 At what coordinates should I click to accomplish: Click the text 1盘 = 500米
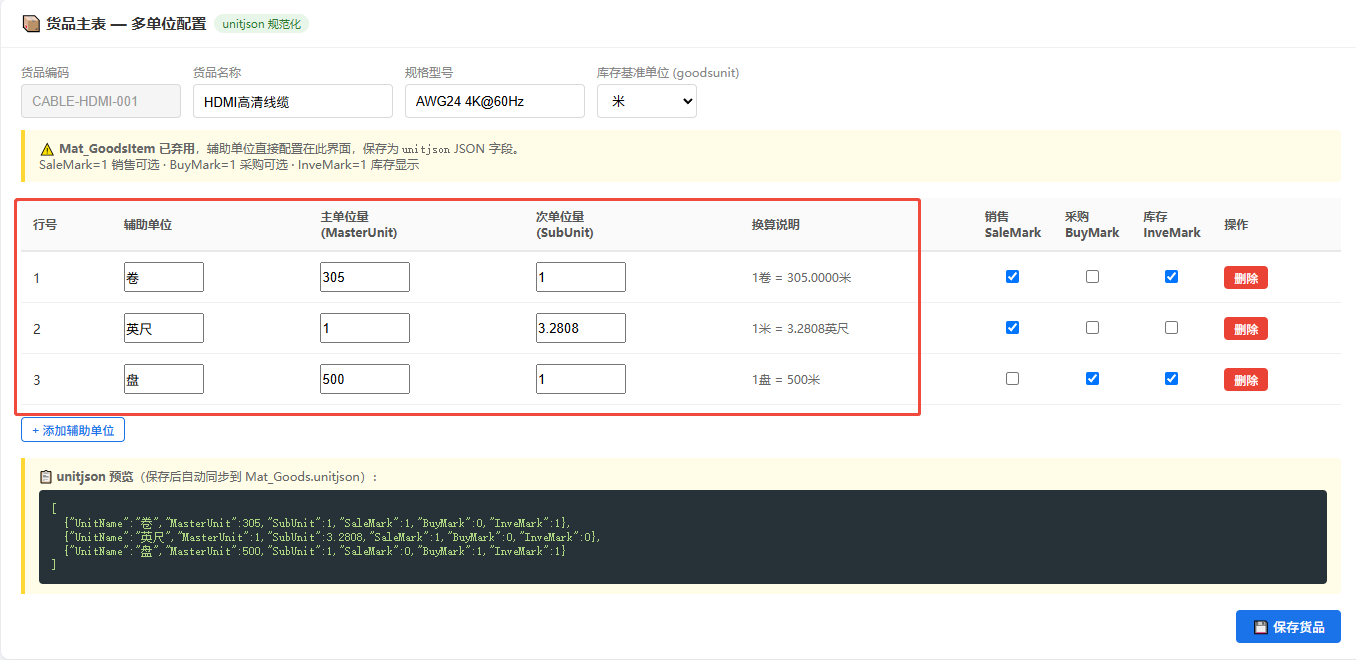[x=786, y=380]
